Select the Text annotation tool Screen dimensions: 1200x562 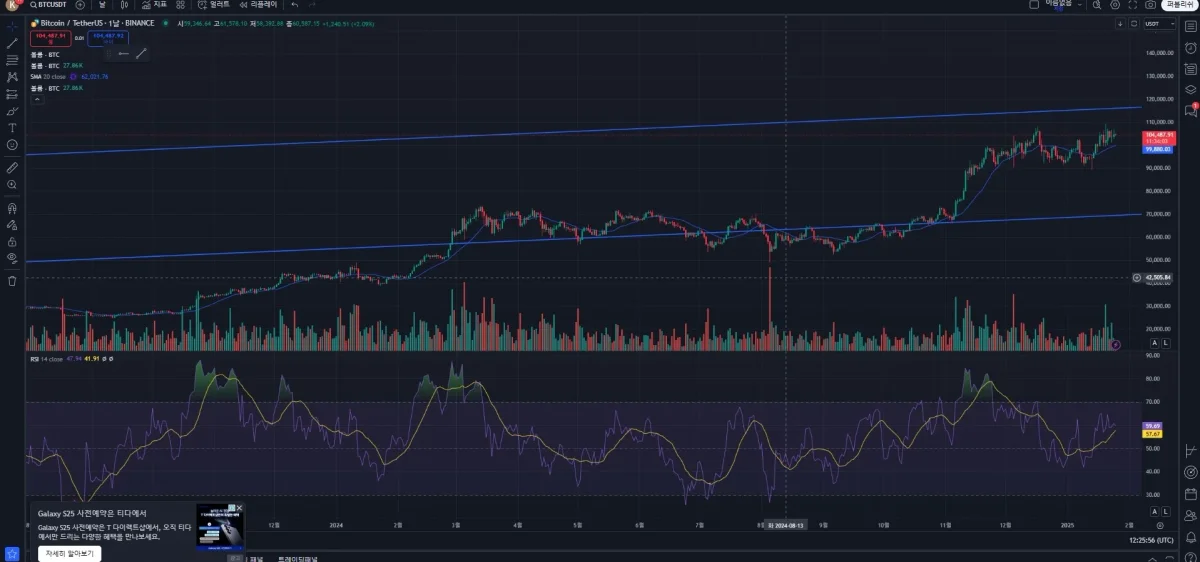12,128
